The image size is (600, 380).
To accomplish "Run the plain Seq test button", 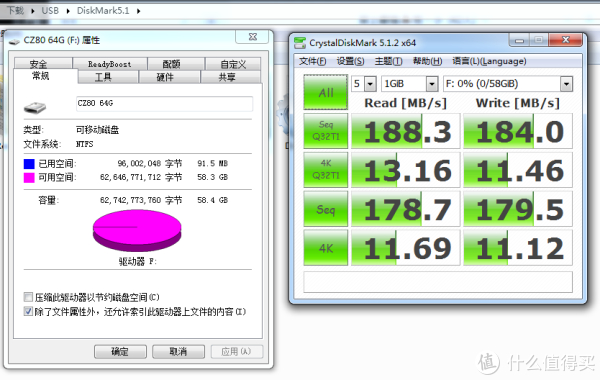I will [x=326, y=209].
